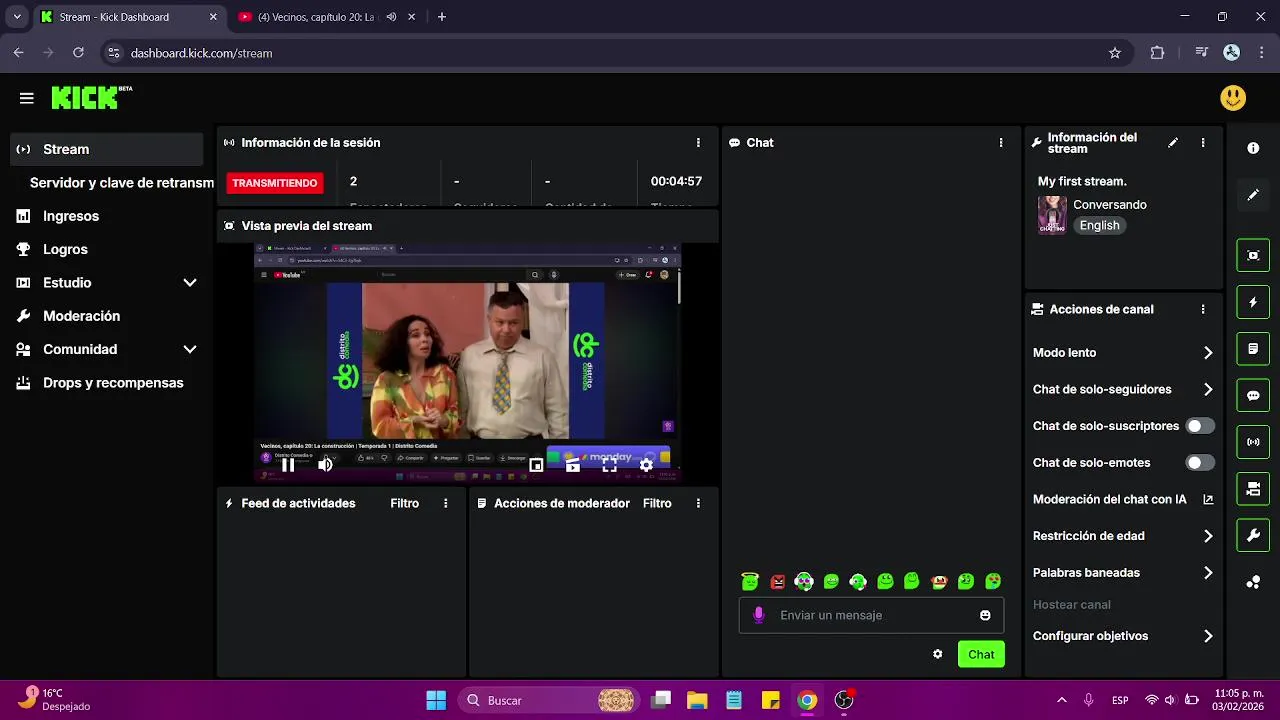Open the hamburger navigation menu
Screen dimensions: 1280x720
click(x=27, y=98)
